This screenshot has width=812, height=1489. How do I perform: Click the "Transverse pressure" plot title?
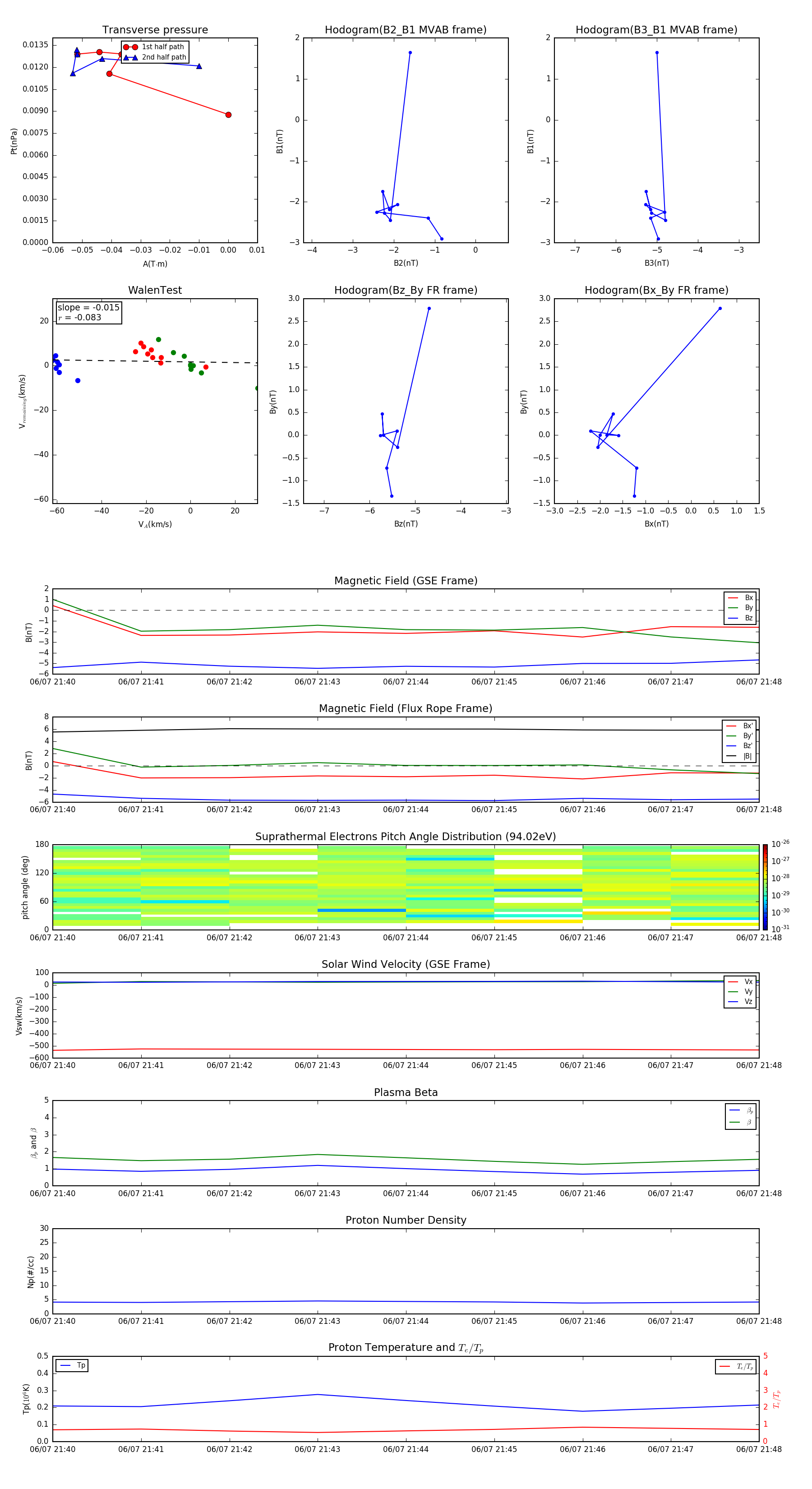(x=155, y=30)
